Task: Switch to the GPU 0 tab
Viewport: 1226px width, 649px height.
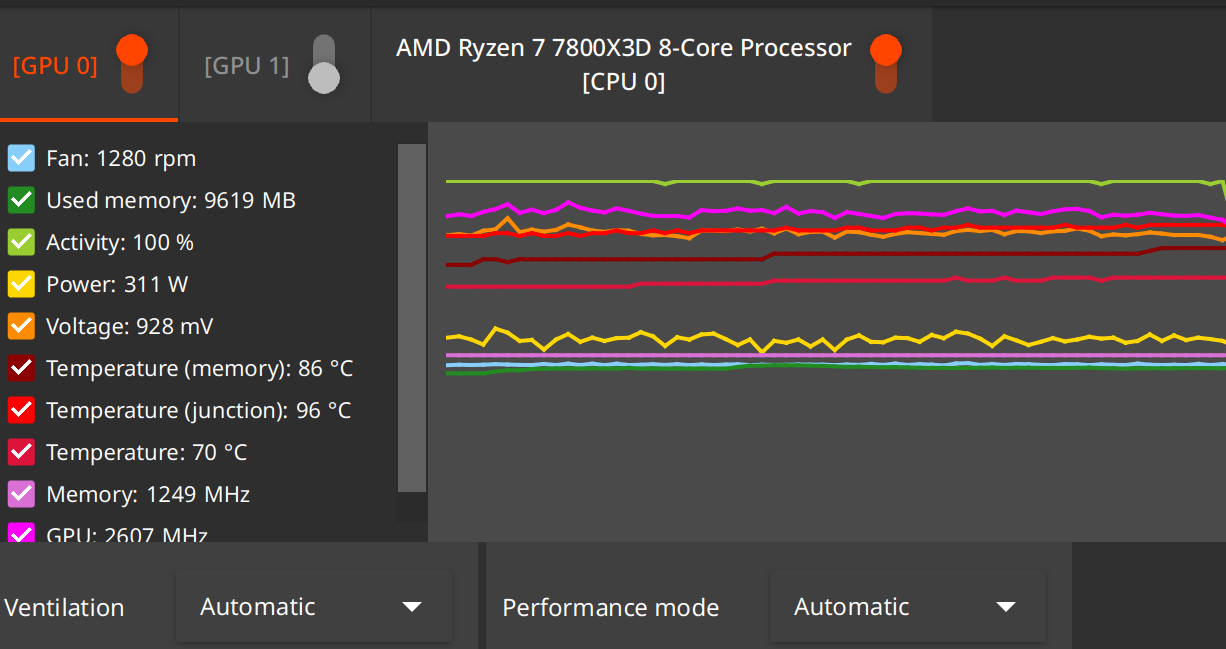Action: click(x=55, y=66)
